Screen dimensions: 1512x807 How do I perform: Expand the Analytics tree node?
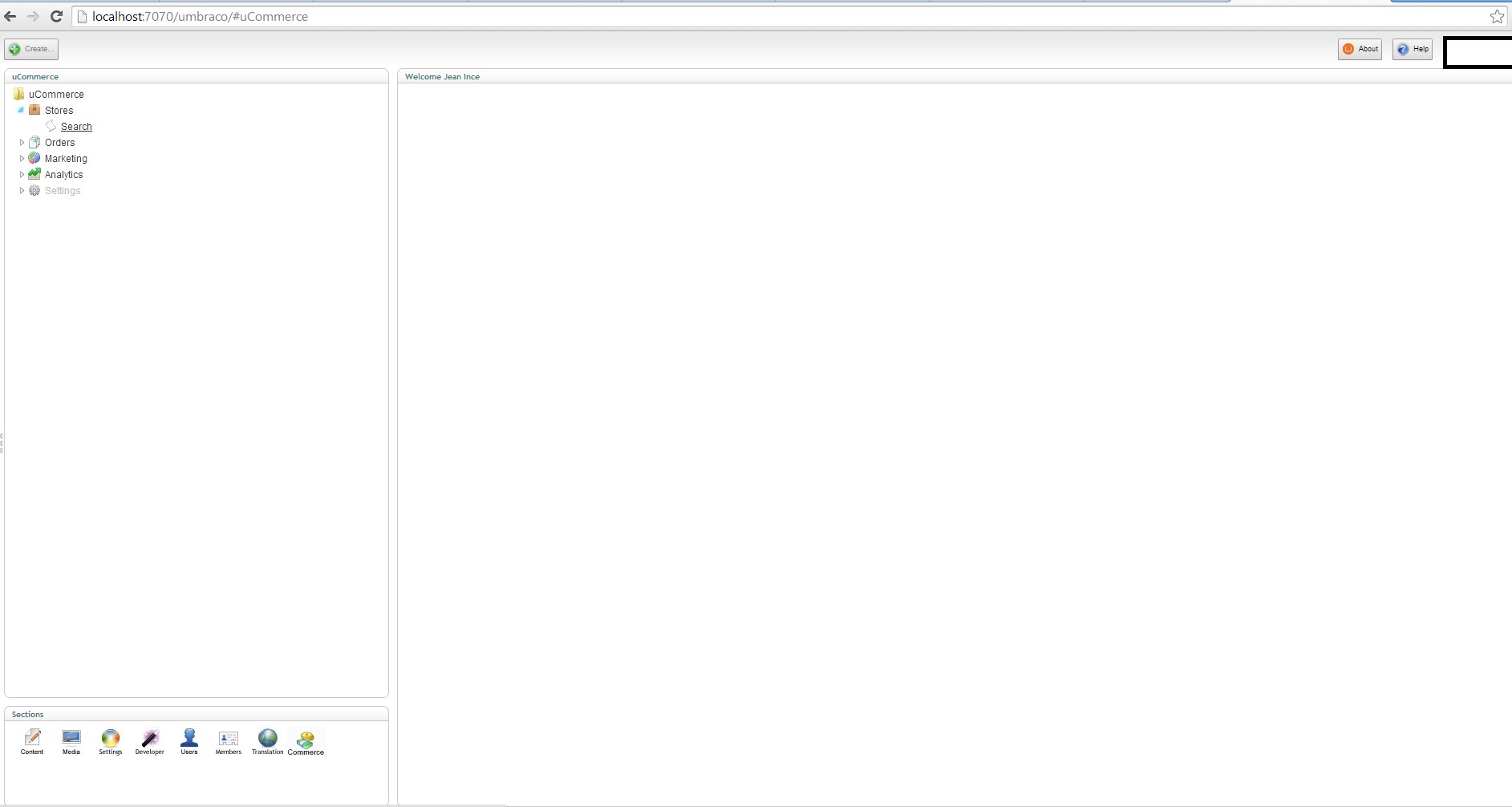(22, 174)
